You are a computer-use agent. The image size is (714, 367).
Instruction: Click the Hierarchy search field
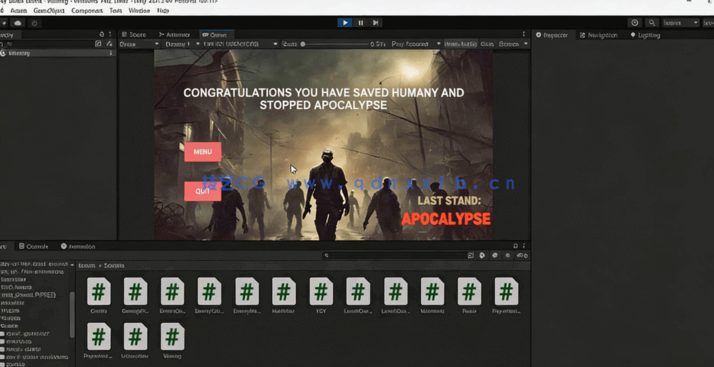[46, 44]
